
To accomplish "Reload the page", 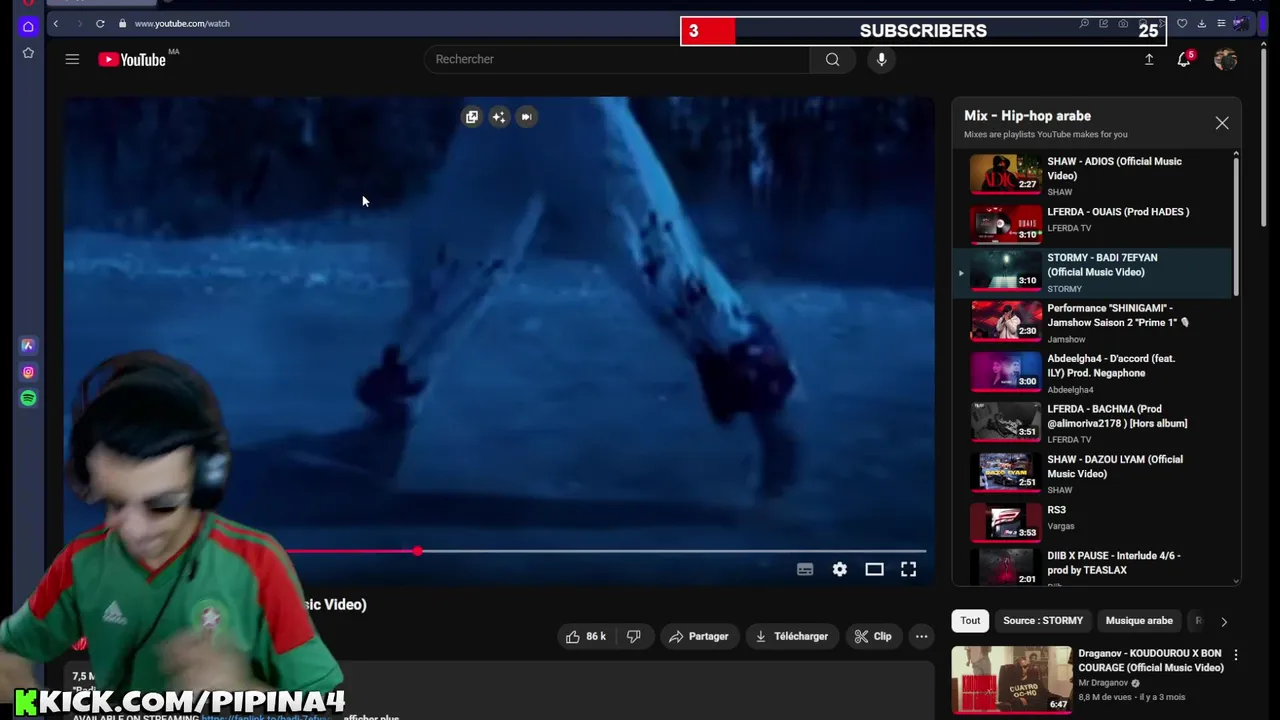I will click(x=100, y=23).
